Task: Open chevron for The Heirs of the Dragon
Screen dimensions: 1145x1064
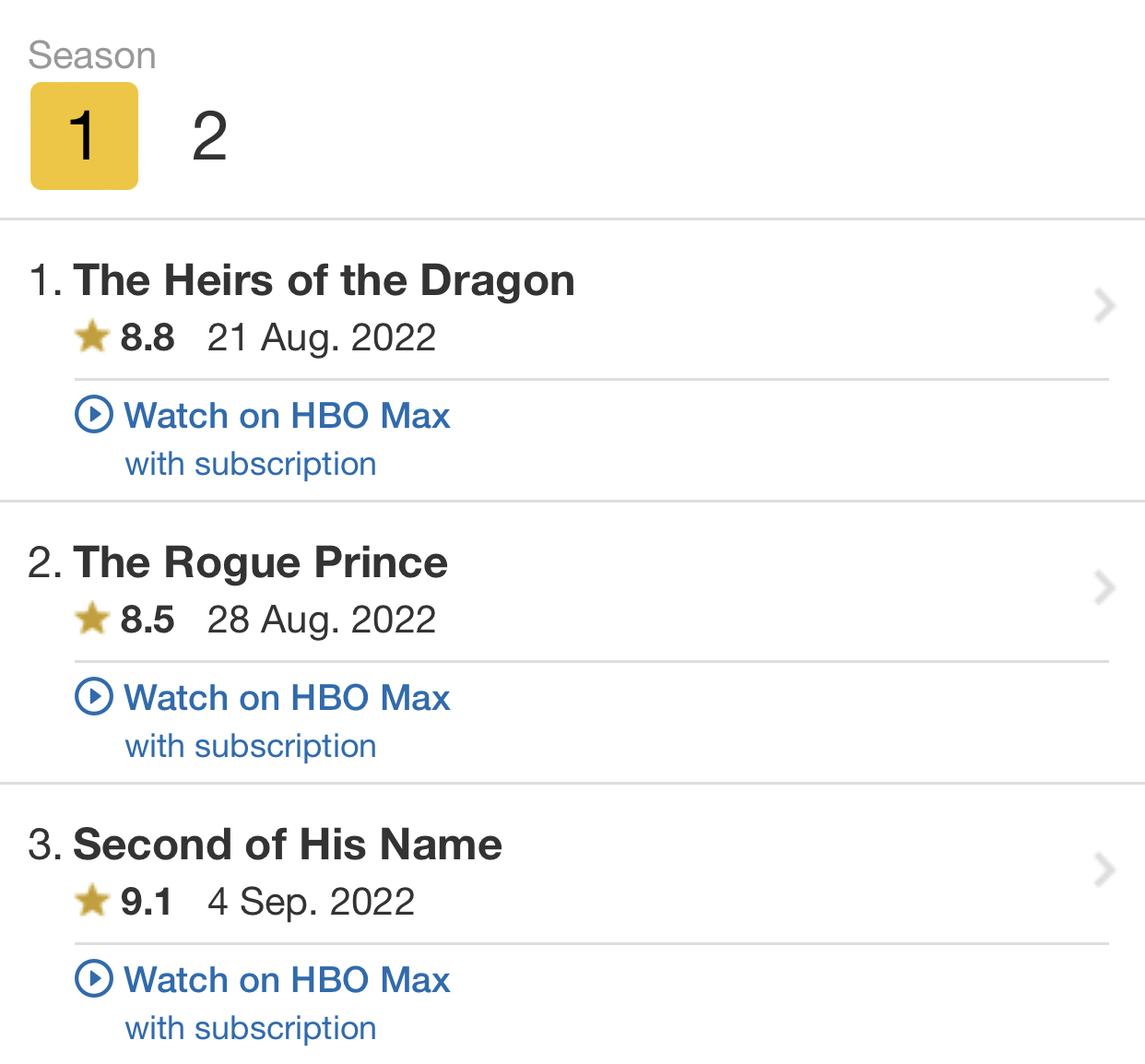Action: (x=1104, y=305)
